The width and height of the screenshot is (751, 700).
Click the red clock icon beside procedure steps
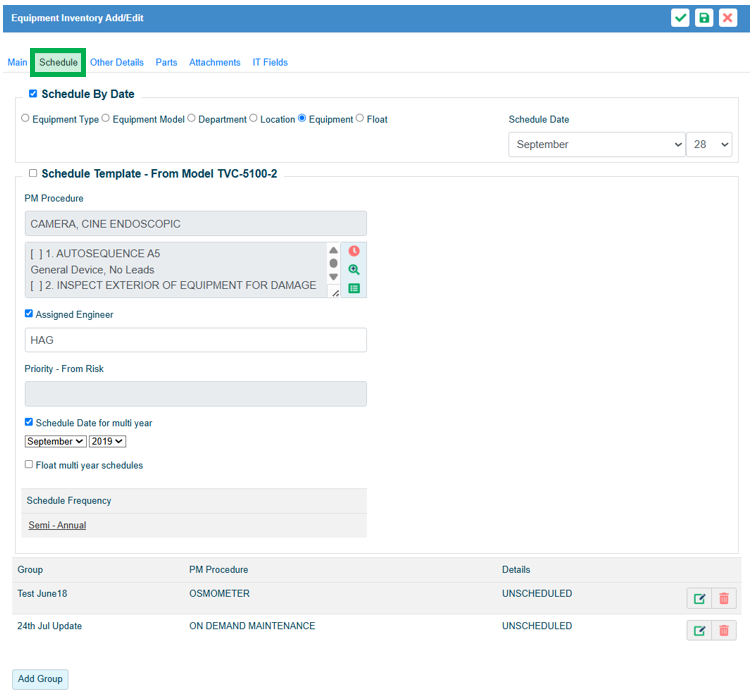(x=354, y=251)
